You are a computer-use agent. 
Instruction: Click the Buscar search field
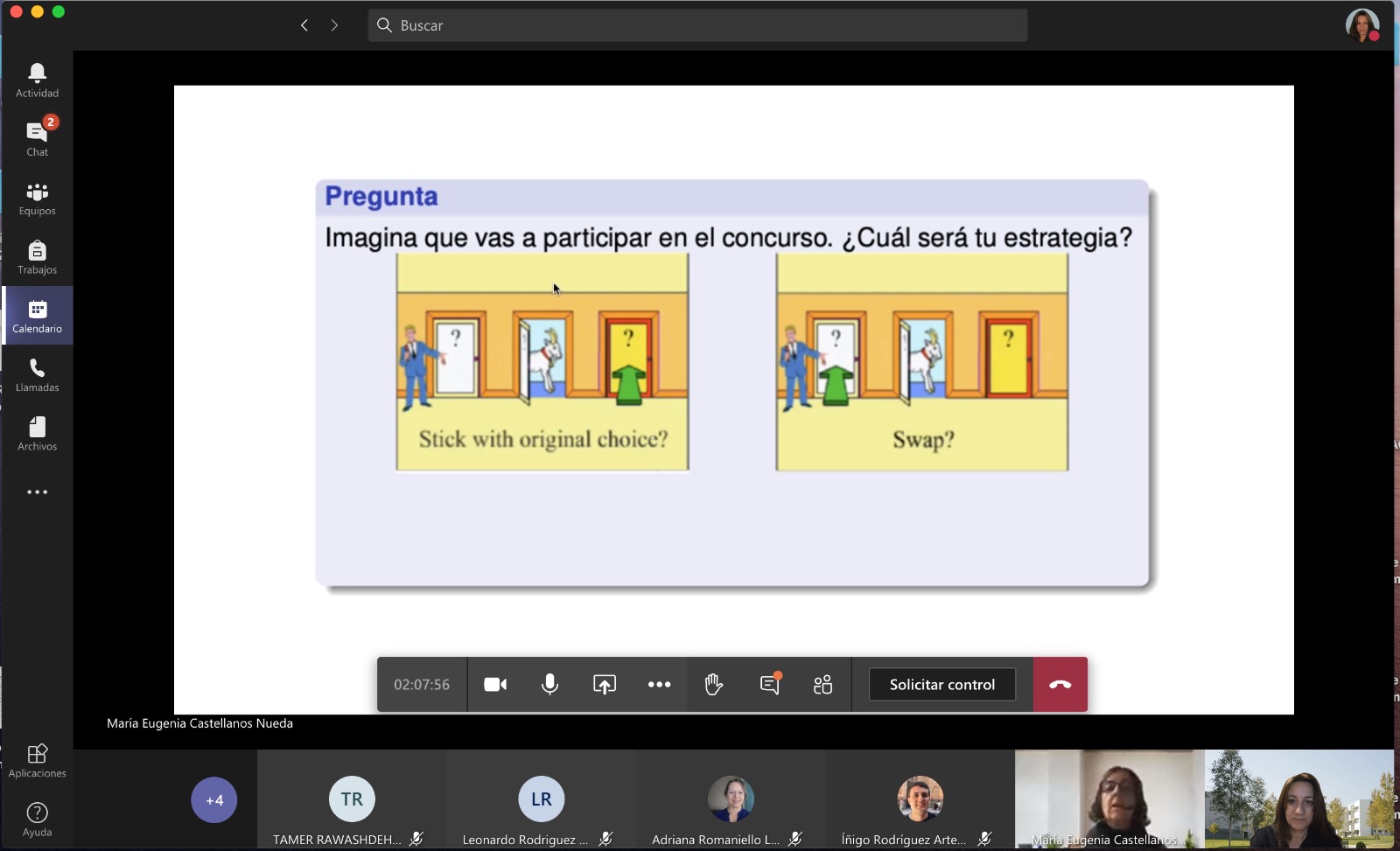(x=697, y=25)
